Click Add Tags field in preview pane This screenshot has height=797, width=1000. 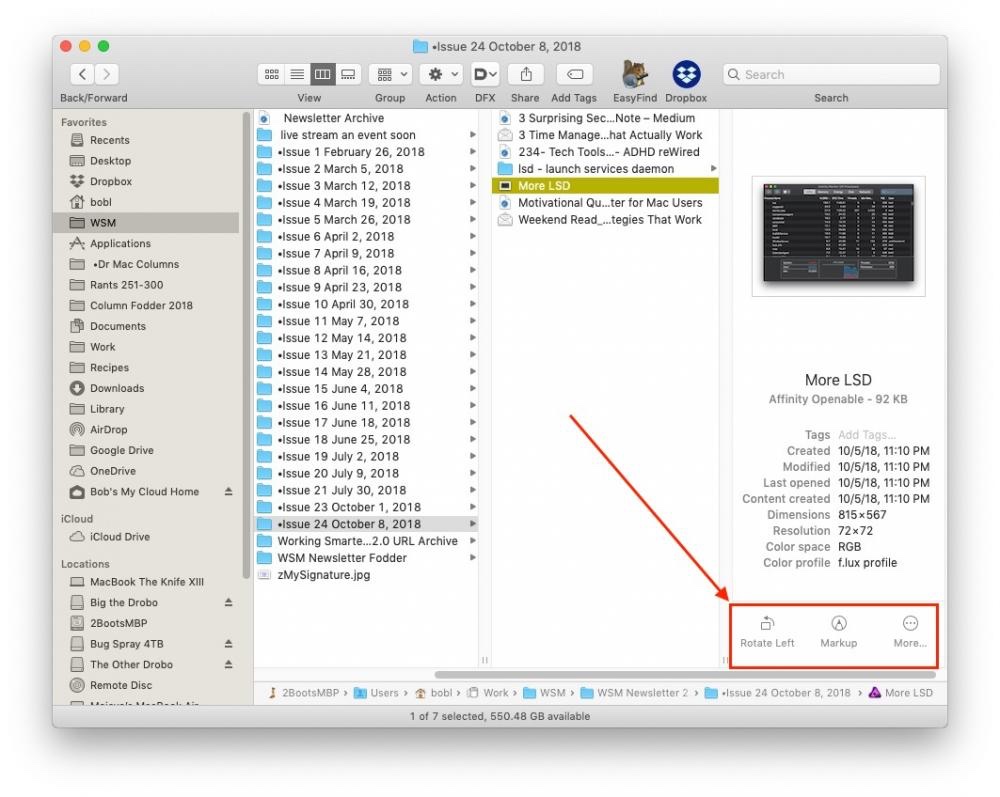point(866,435)
